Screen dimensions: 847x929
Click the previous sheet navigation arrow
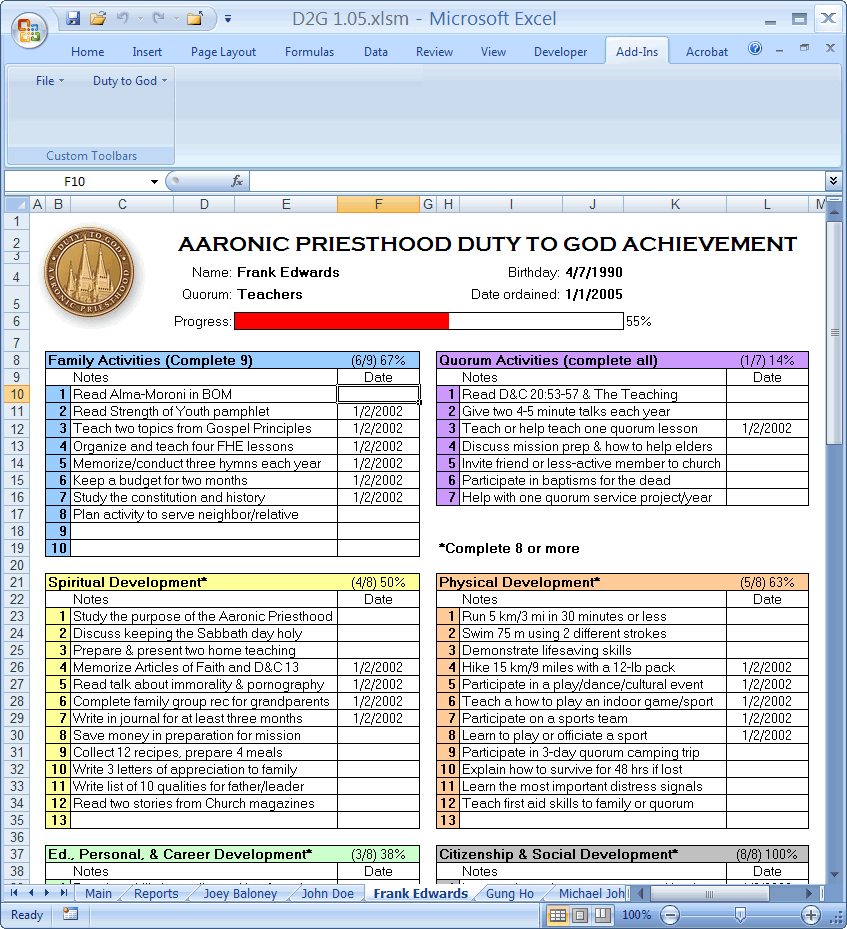tap(30, 892)
